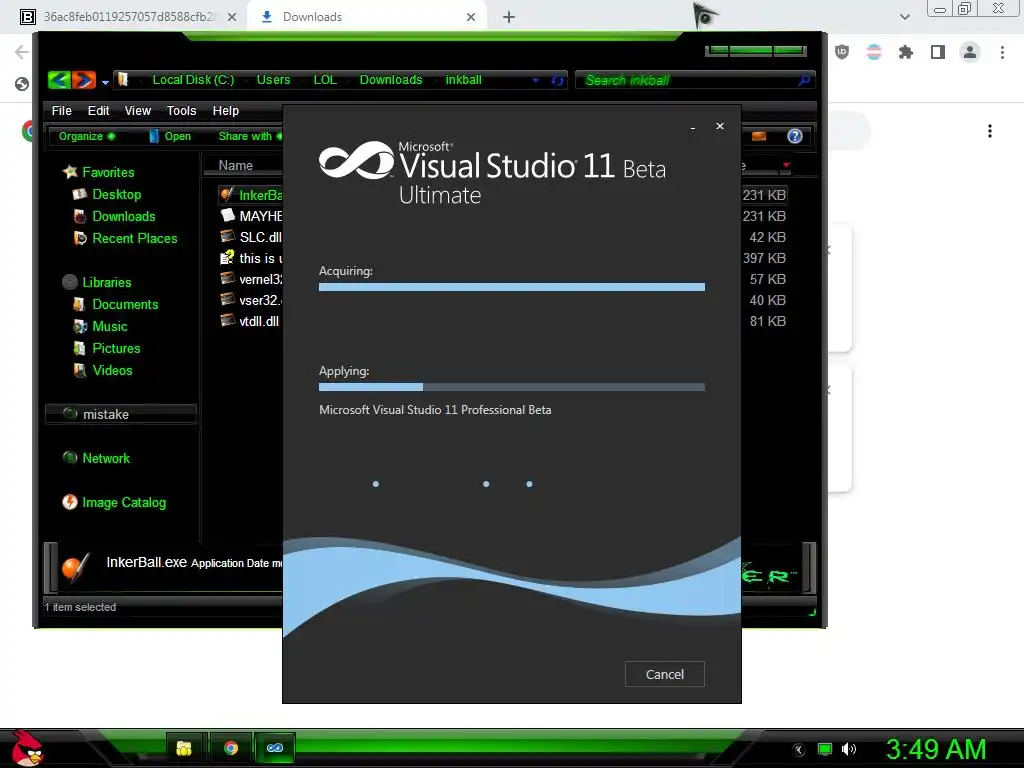Click Users in the address bar
Image resolution: width=1024 pixels, height=768 pixels.
(273, 80)
